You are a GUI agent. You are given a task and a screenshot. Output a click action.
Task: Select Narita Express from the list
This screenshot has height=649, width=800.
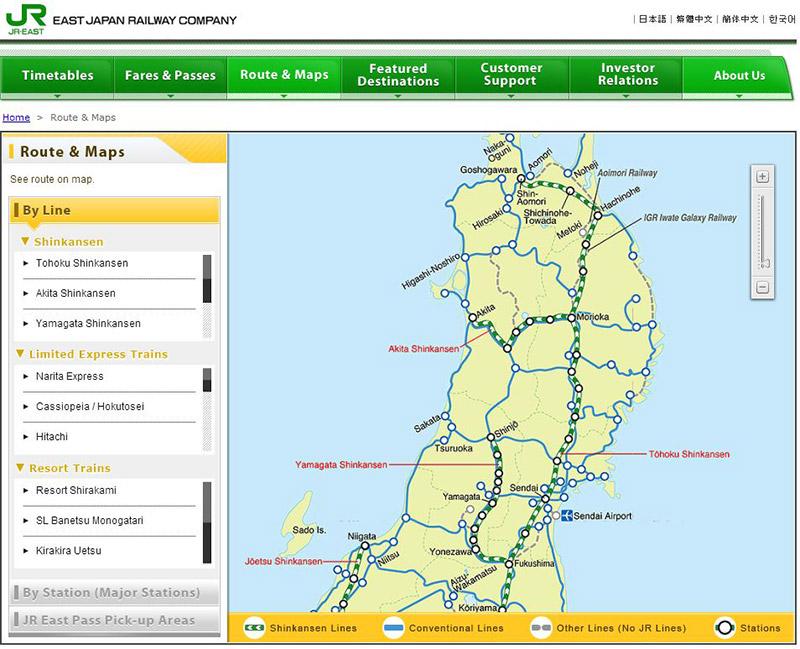click(69, 377)
